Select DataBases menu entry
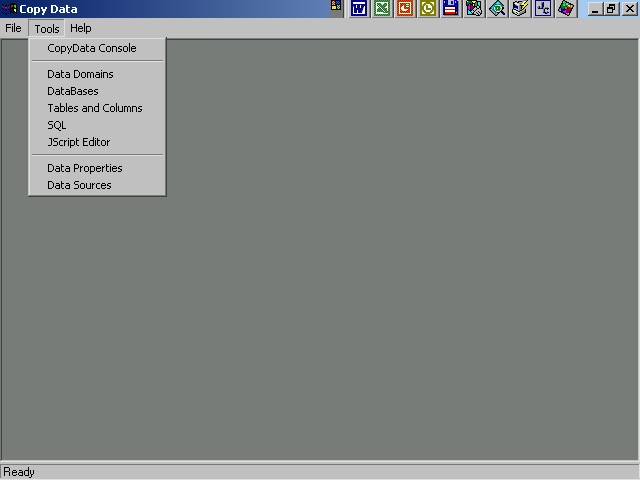 (x=97, y=91)
